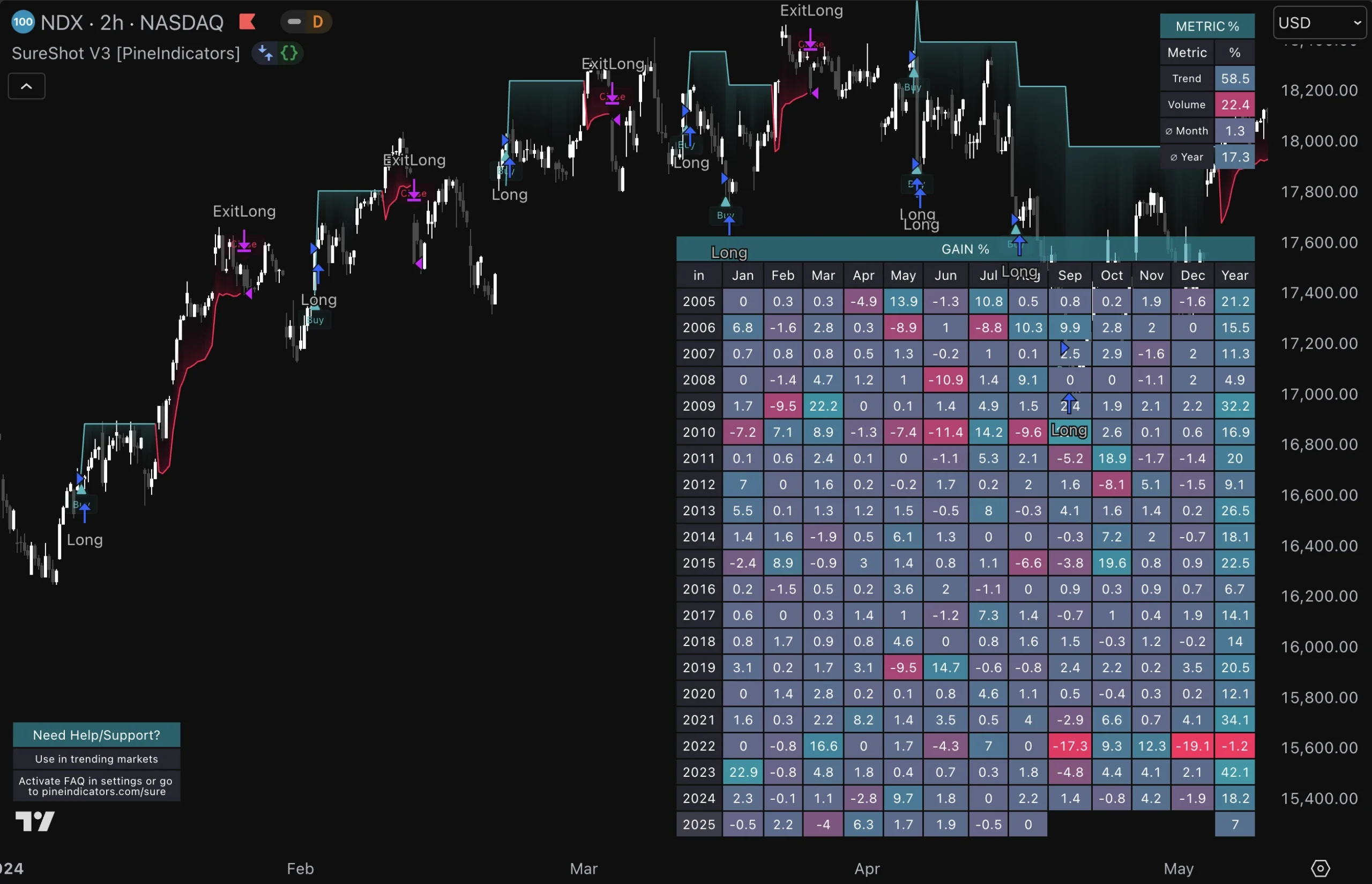Image resolution: width=1372 pixels, height=884 pixels.
Task: Click the Apr time axis label
Action: coord(867,868)
